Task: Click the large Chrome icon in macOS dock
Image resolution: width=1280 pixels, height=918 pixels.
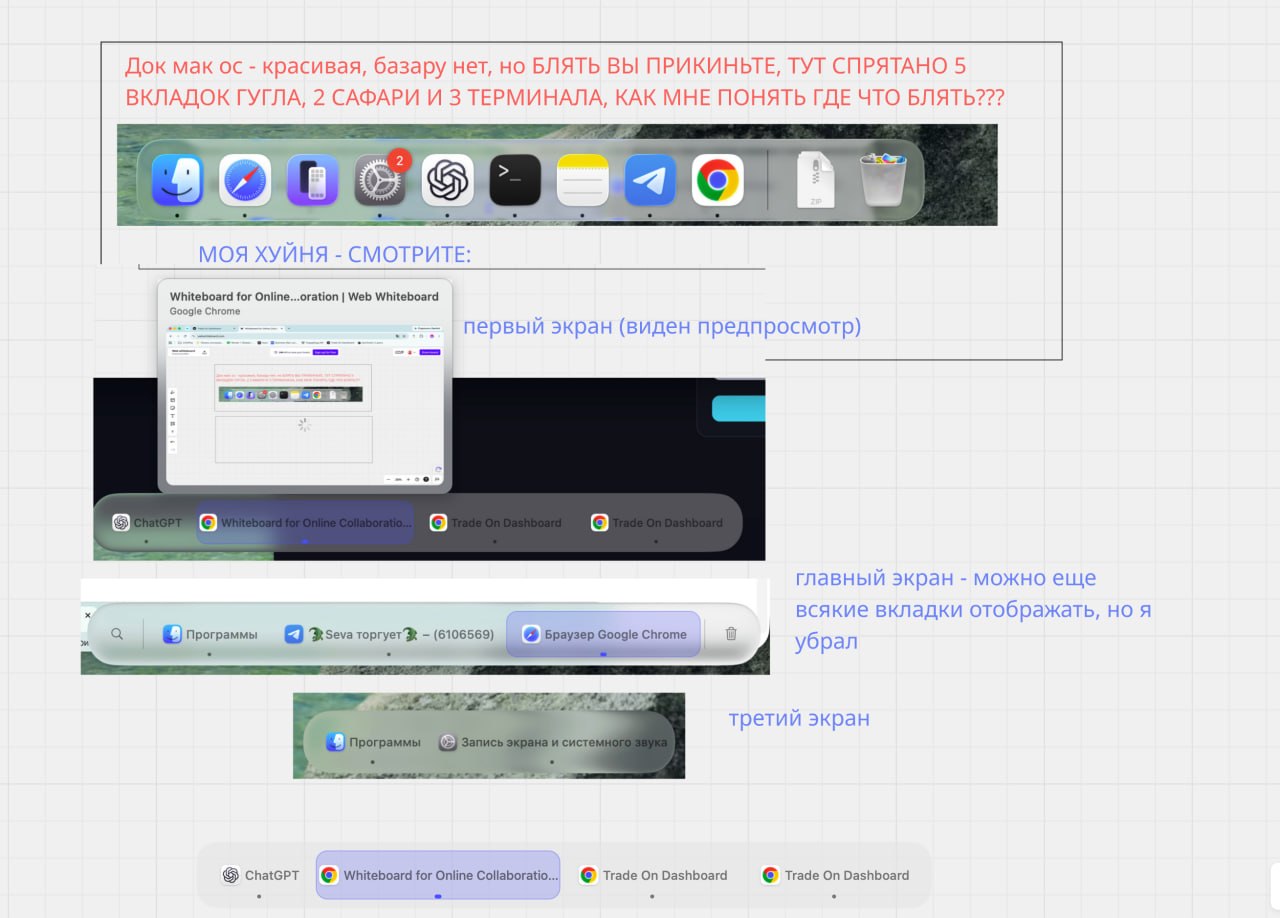Action: (x=717, y=180)
